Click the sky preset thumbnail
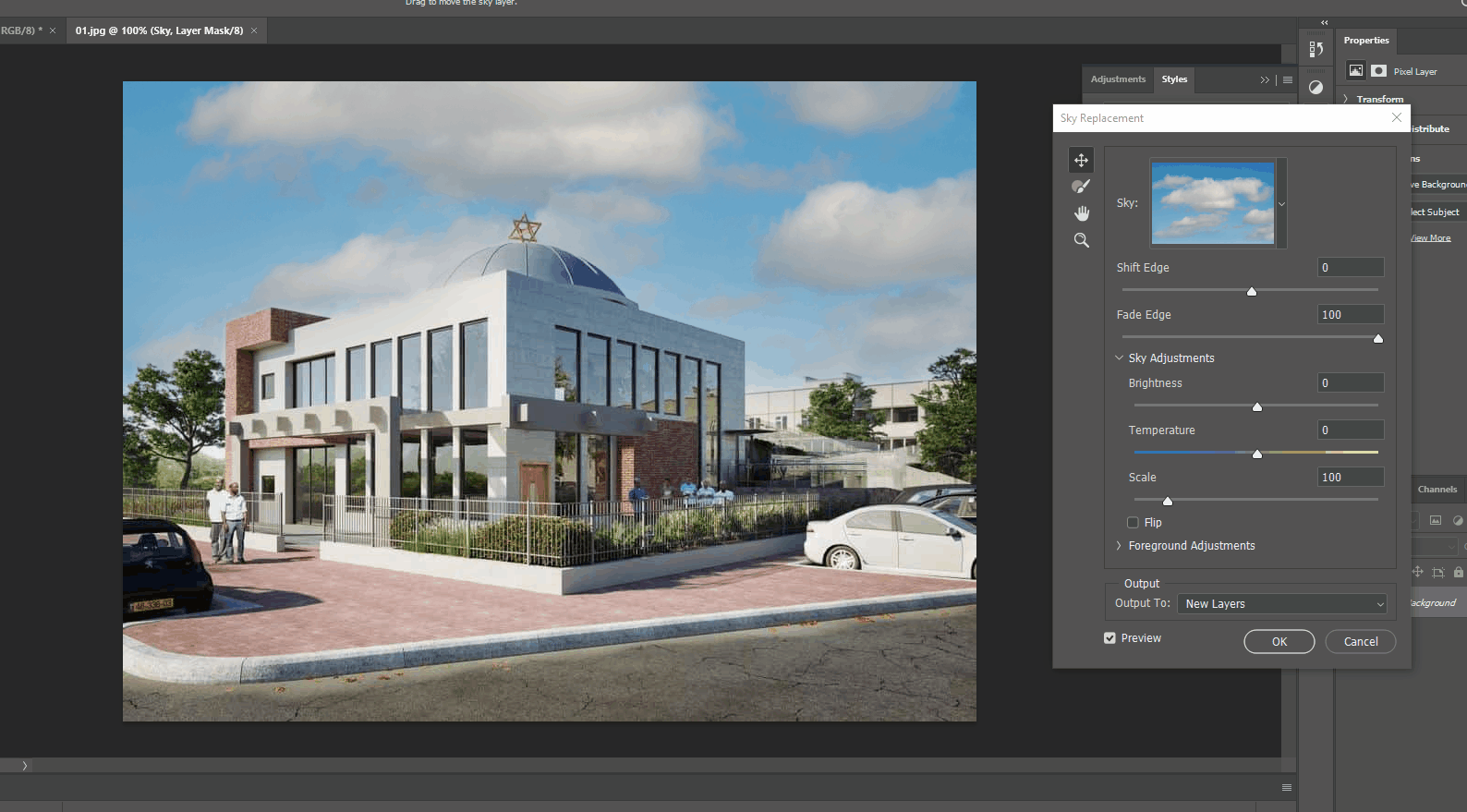The width and height of the screenshot is (1467, 812). coord(1213,203)
